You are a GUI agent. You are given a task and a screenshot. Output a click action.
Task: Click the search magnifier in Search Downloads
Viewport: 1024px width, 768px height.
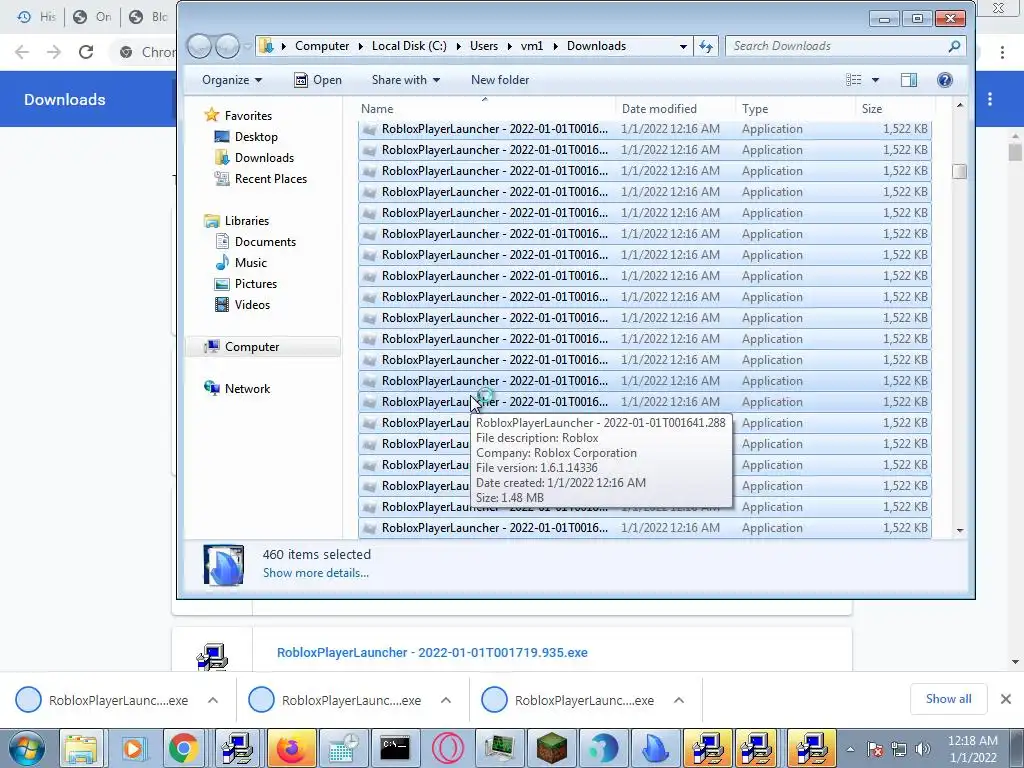click(954, 46)
